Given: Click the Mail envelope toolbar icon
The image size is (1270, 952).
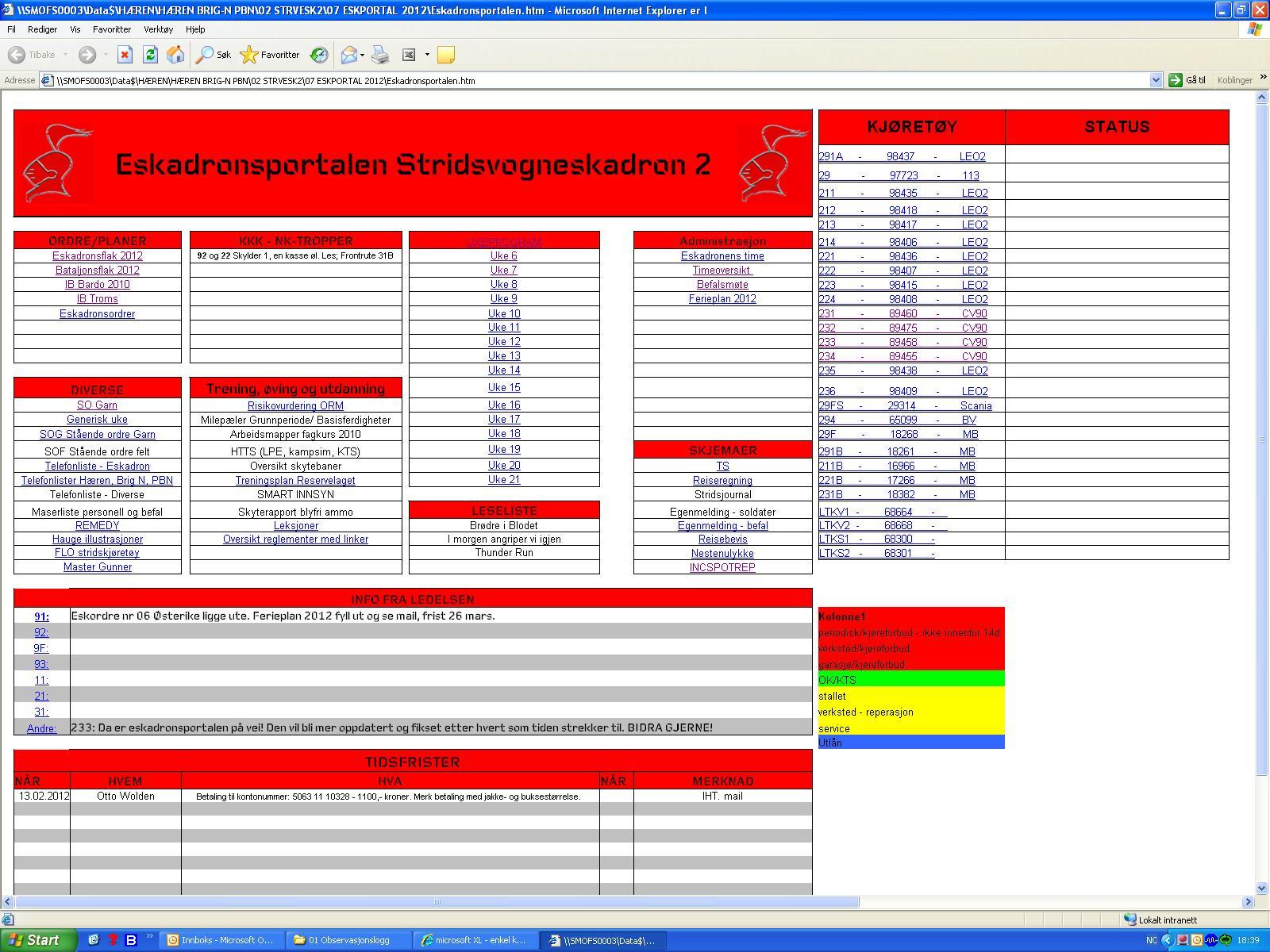Looking at the screenshot, I should coord(348,55).
